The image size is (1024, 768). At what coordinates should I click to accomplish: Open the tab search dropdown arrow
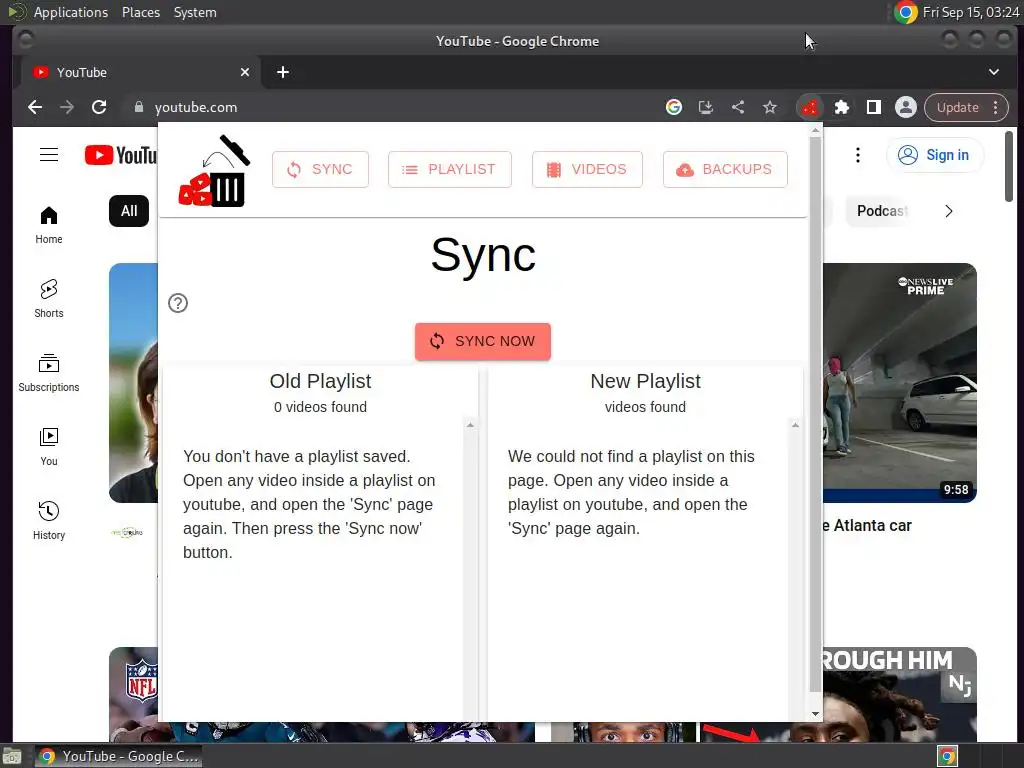coord(994,72)
